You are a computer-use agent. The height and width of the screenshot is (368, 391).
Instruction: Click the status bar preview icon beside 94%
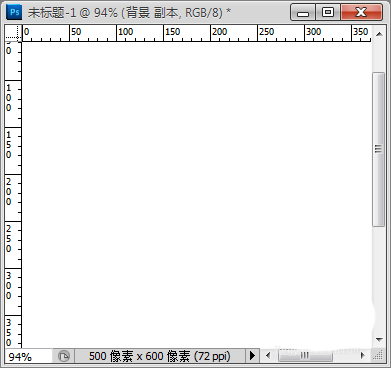pyautogui.click(x=64, y=356)
